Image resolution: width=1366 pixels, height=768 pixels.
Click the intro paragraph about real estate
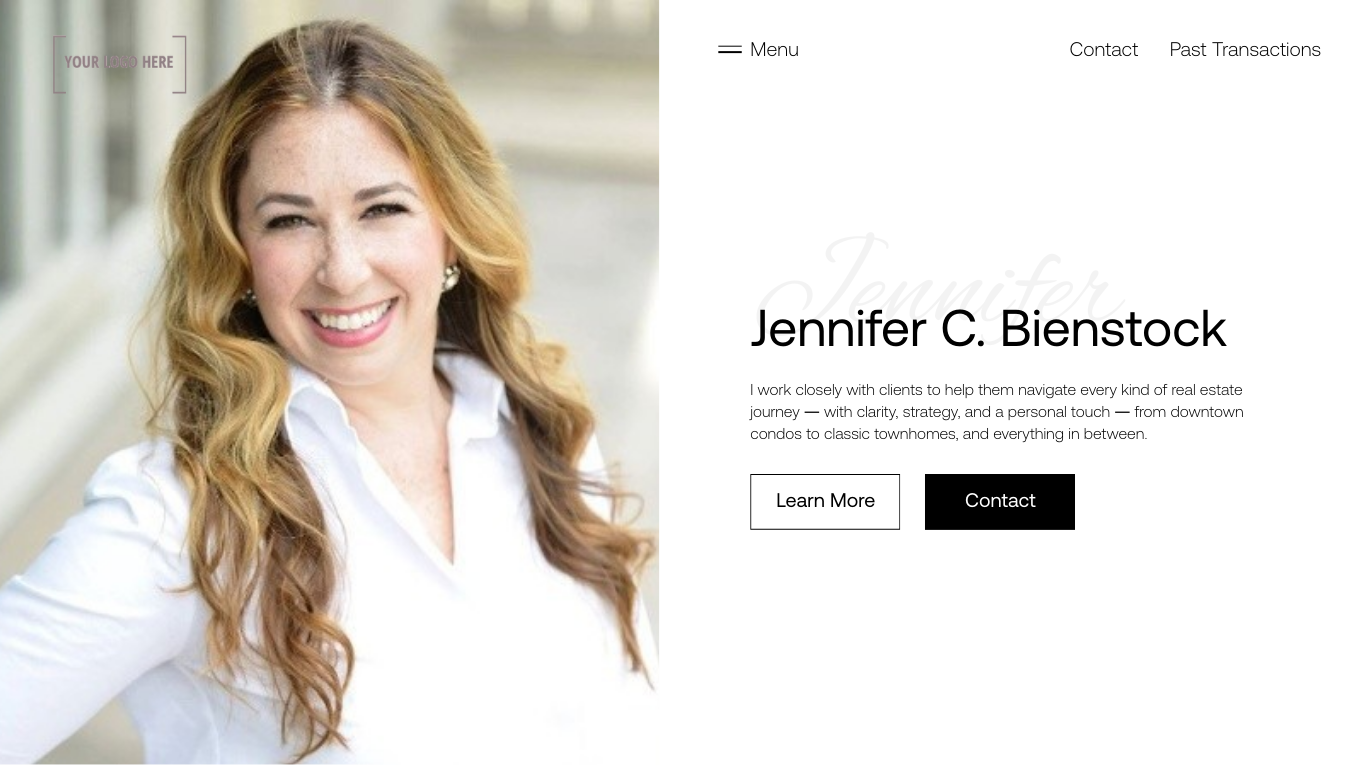click(x=997, y=412)
